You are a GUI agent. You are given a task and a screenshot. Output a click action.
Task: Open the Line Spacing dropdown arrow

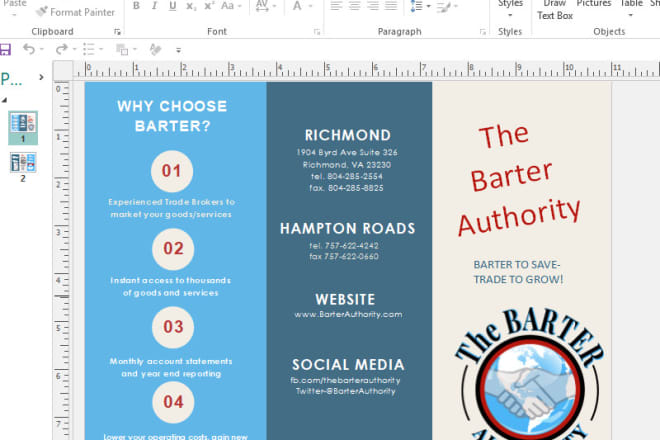tap(428, 6)
